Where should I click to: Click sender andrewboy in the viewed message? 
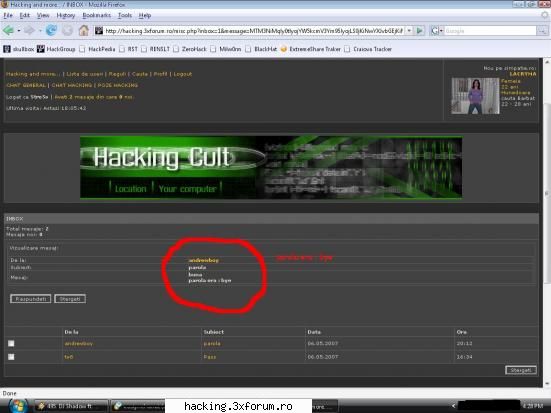pos(203,260)
